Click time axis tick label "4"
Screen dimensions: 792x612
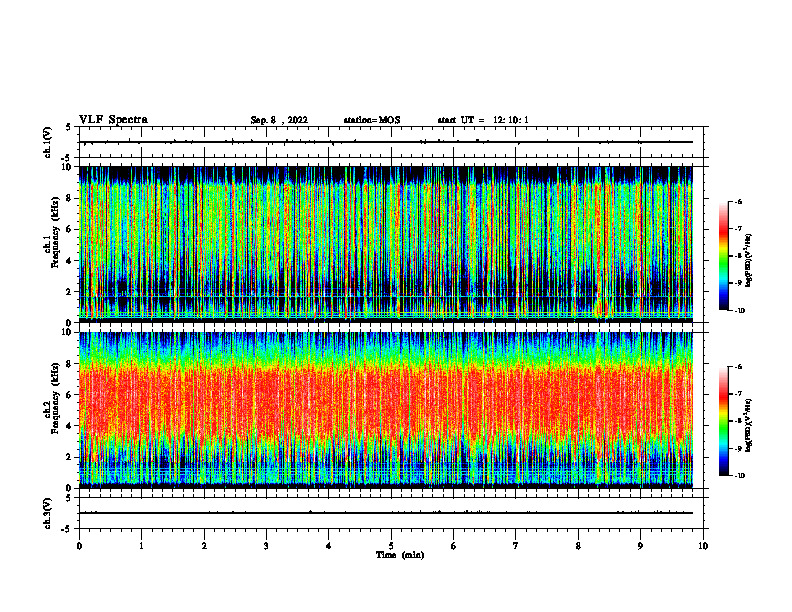coord(329,546)
